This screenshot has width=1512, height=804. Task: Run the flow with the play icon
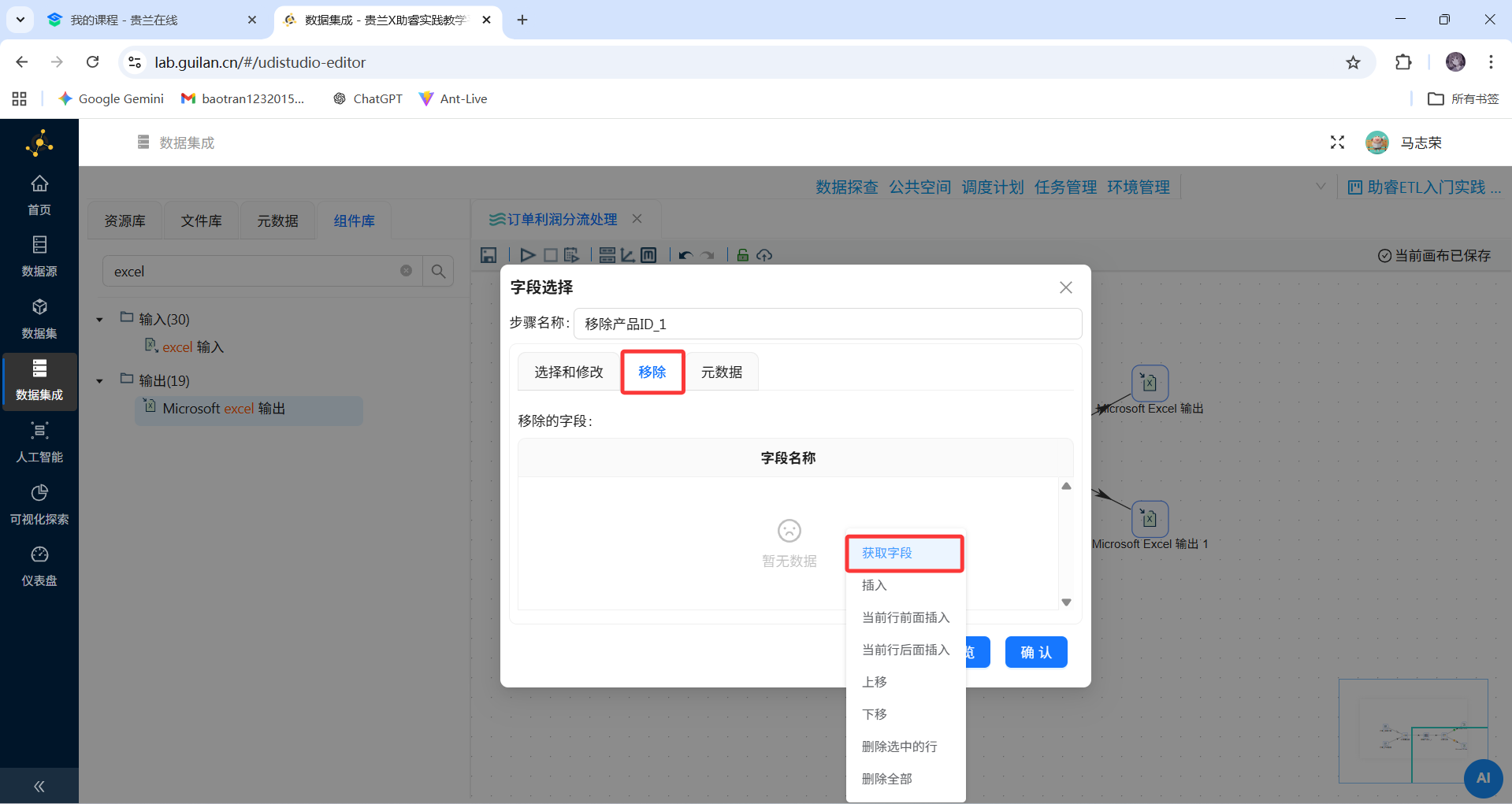click(x=528, y=255)
